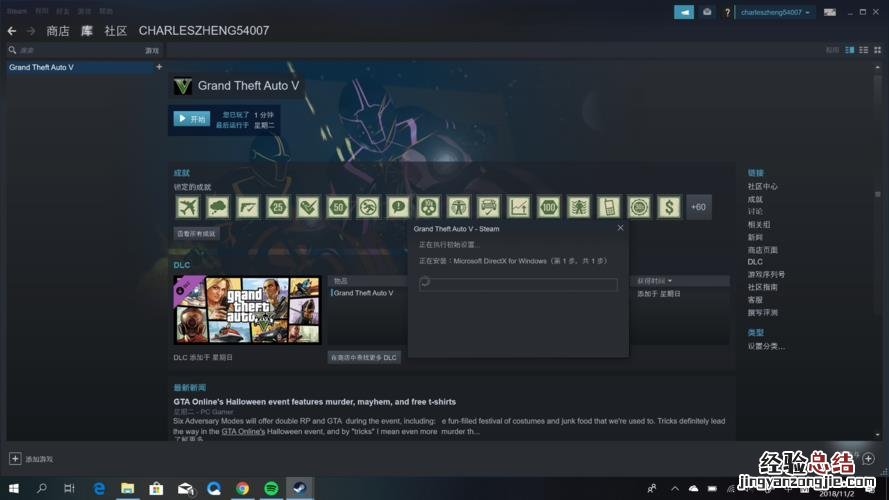Click the plus icon beside Grand Theft Auto V
Screen dimensions: 889x500
(x=159, y=67)
